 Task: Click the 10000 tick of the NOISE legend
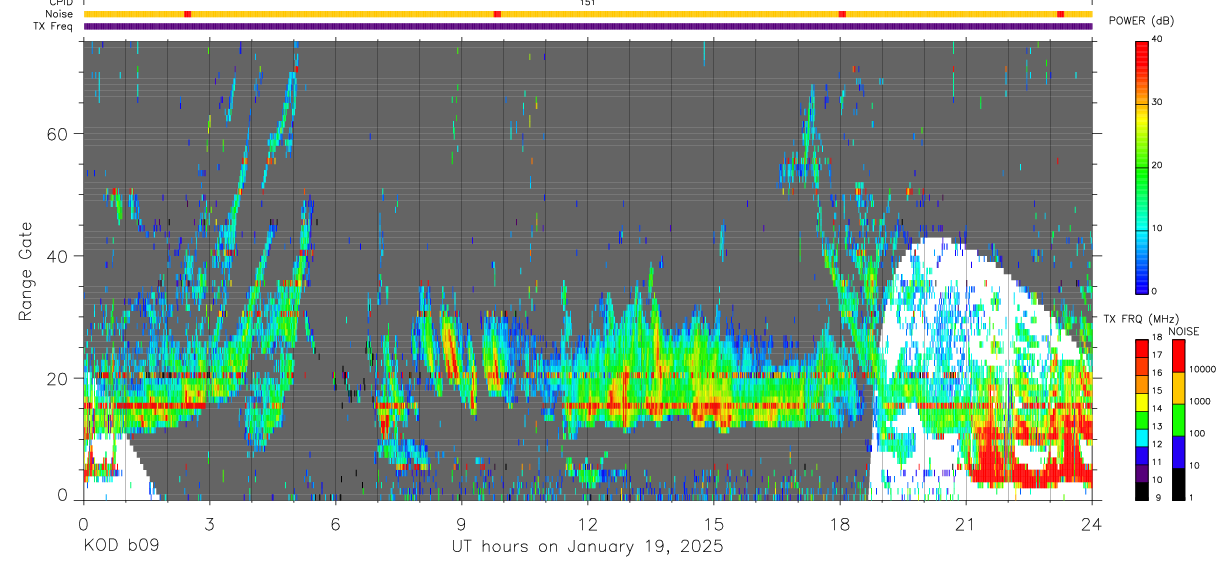[1201, 369]
